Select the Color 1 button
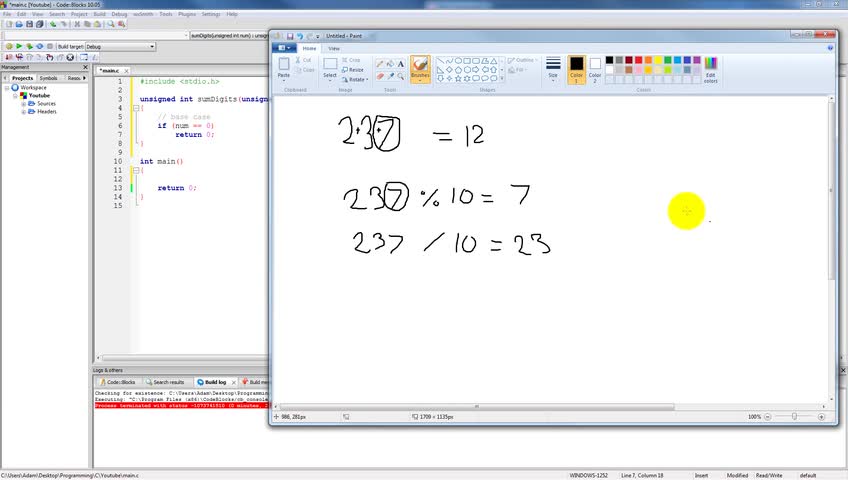 577,69
